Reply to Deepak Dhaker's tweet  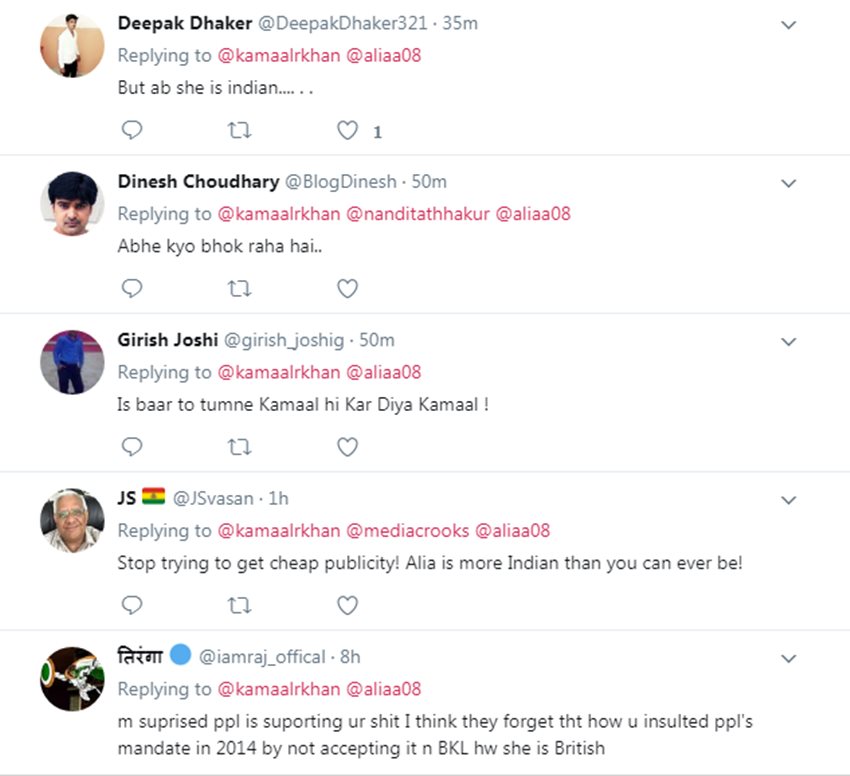[132, 130]
